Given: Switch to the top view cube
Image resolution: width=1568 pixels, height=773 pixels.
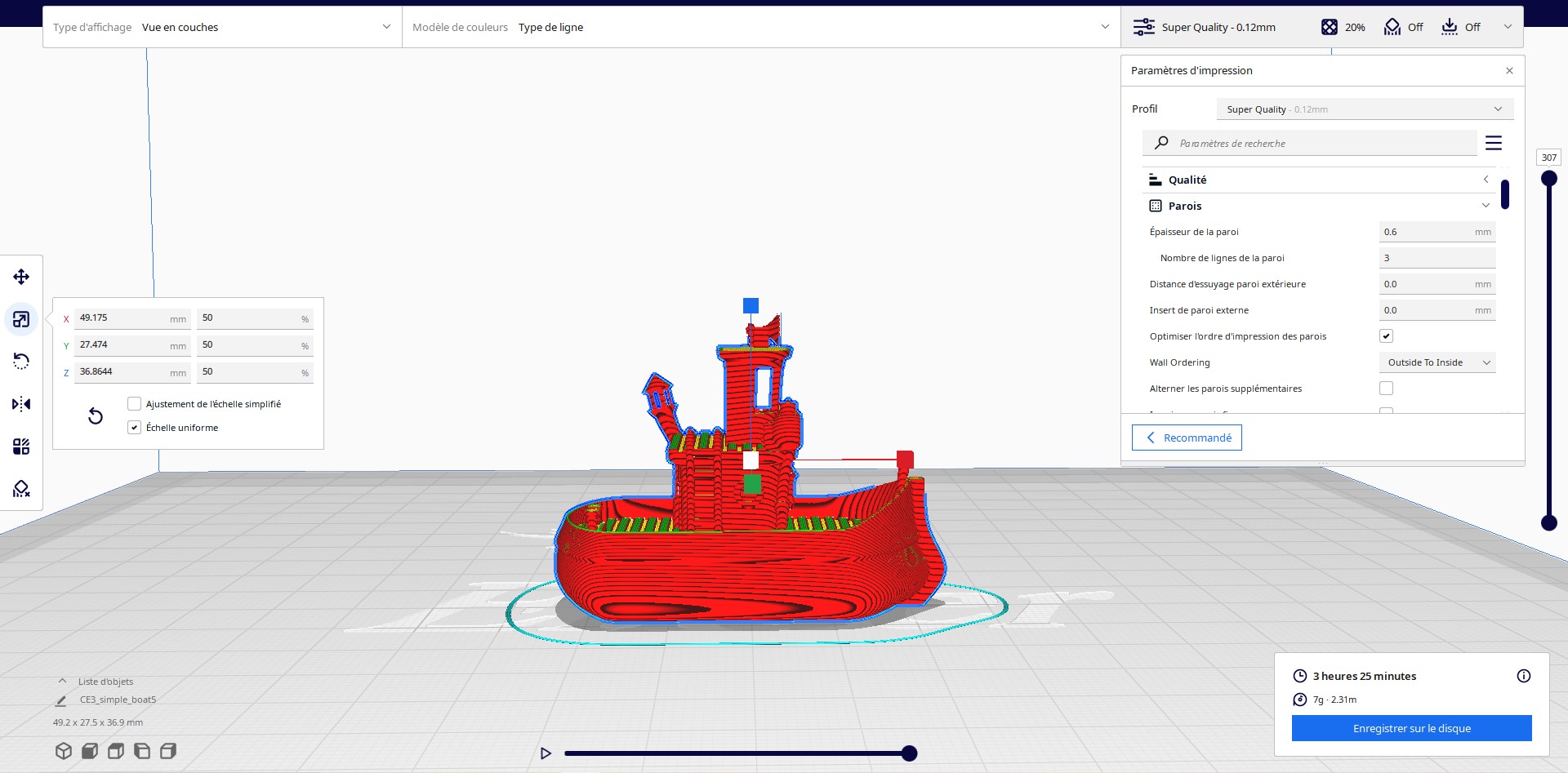Looking at the screenshot, I should click(116, 751).
